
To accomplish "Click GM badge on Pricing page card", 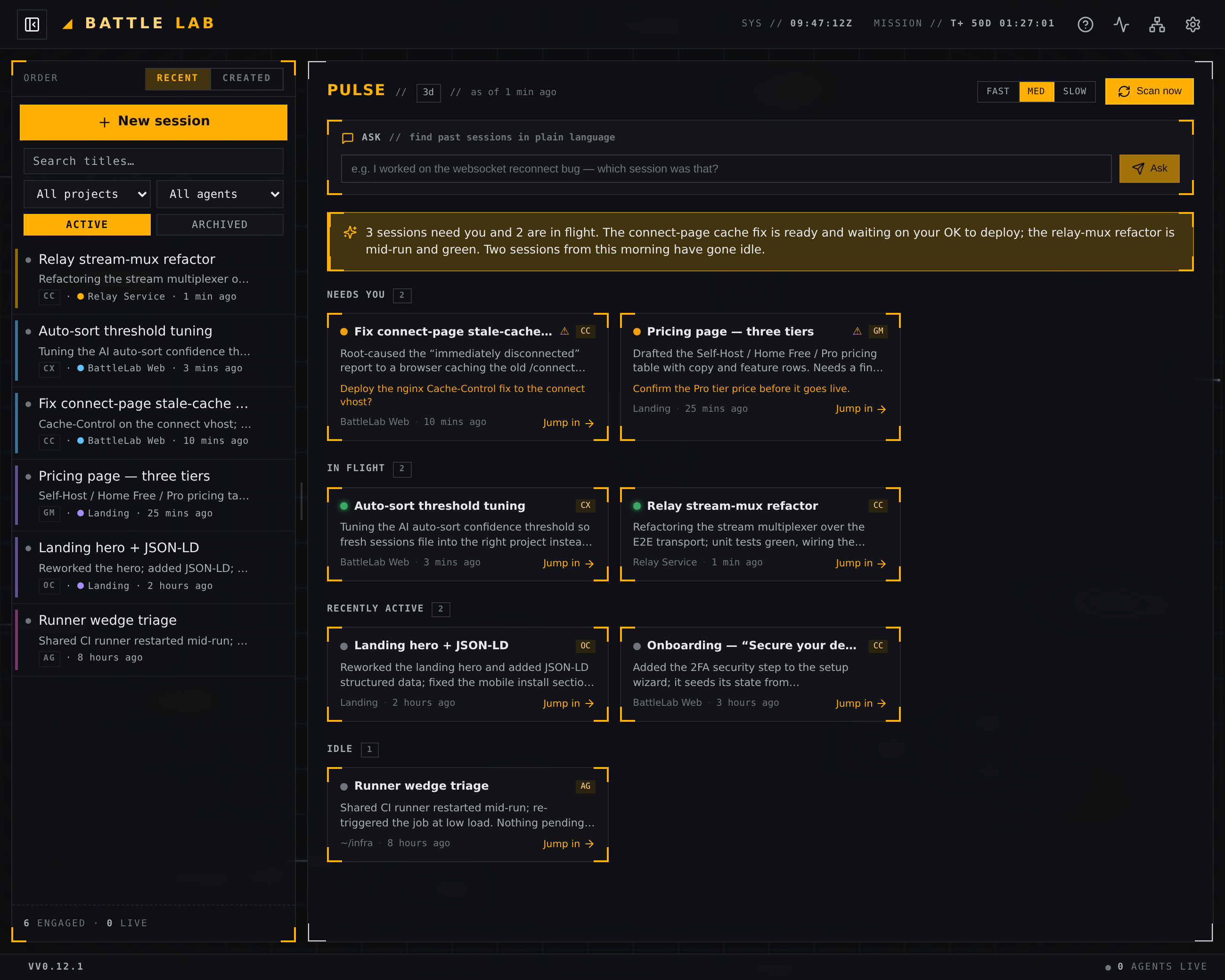I will [x=878, y=331].
